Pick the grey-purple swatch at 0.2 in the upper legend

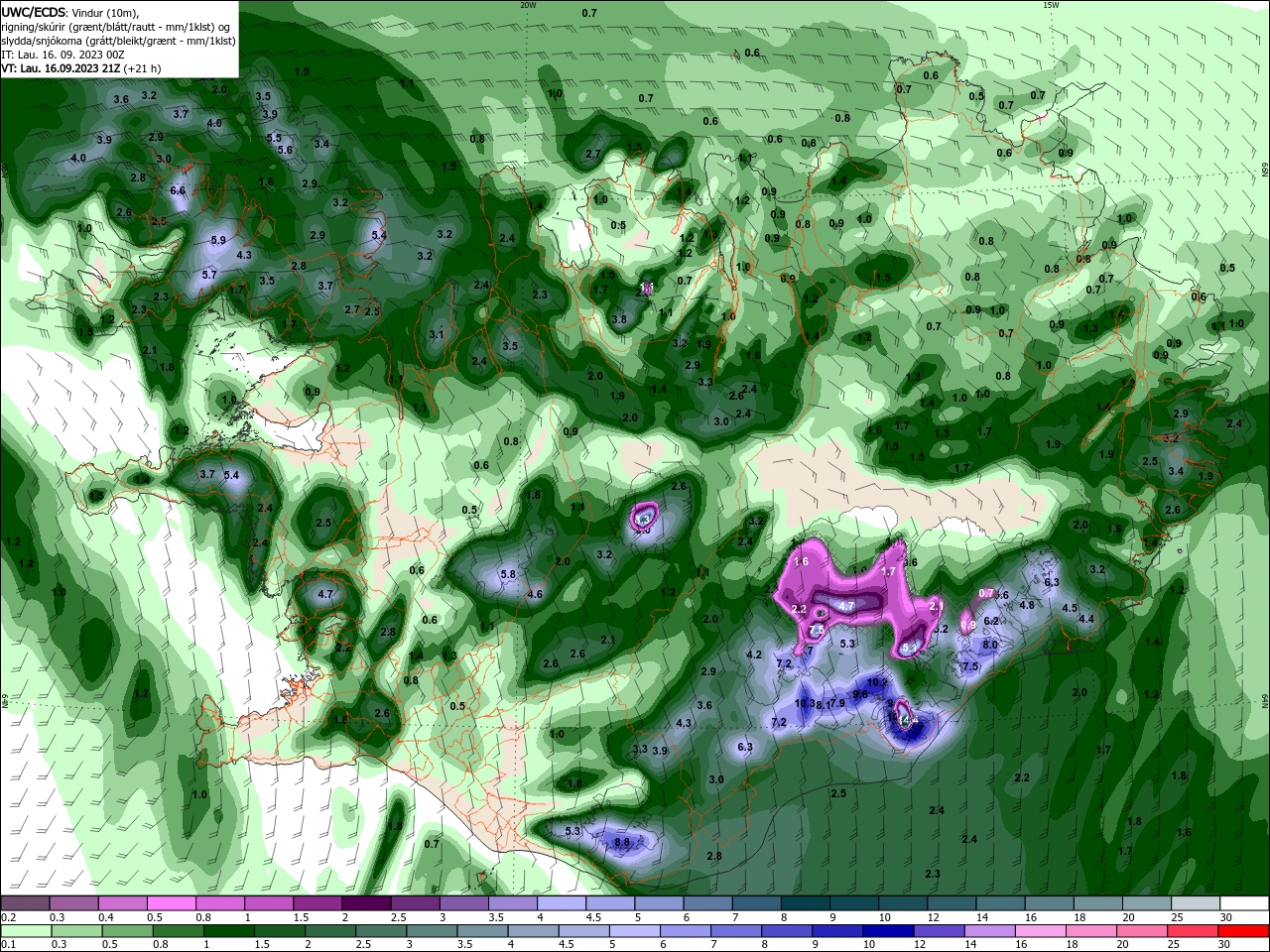[x=25, y=903]
